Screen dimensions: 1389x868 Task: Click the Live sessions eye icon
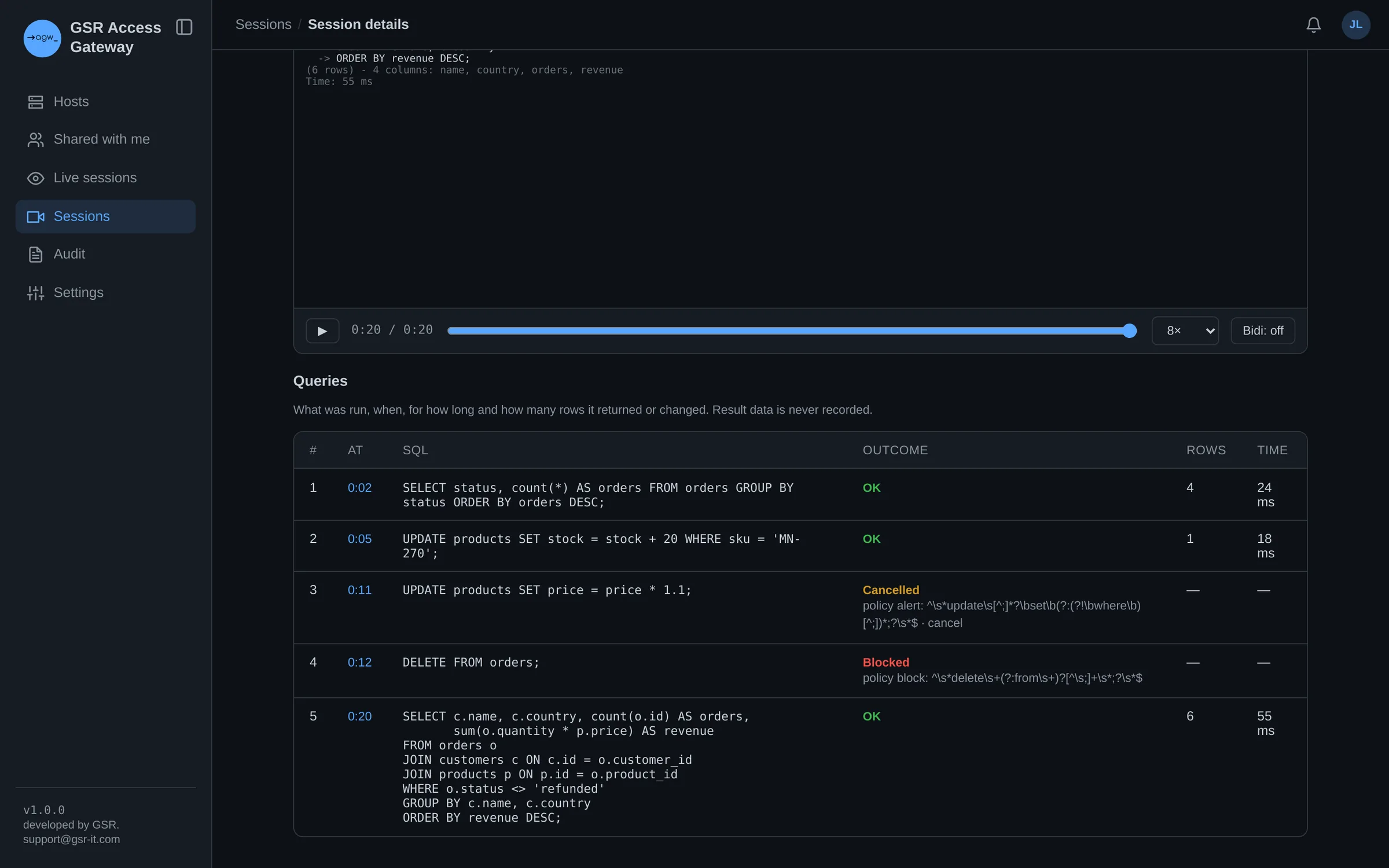(35, 178)
